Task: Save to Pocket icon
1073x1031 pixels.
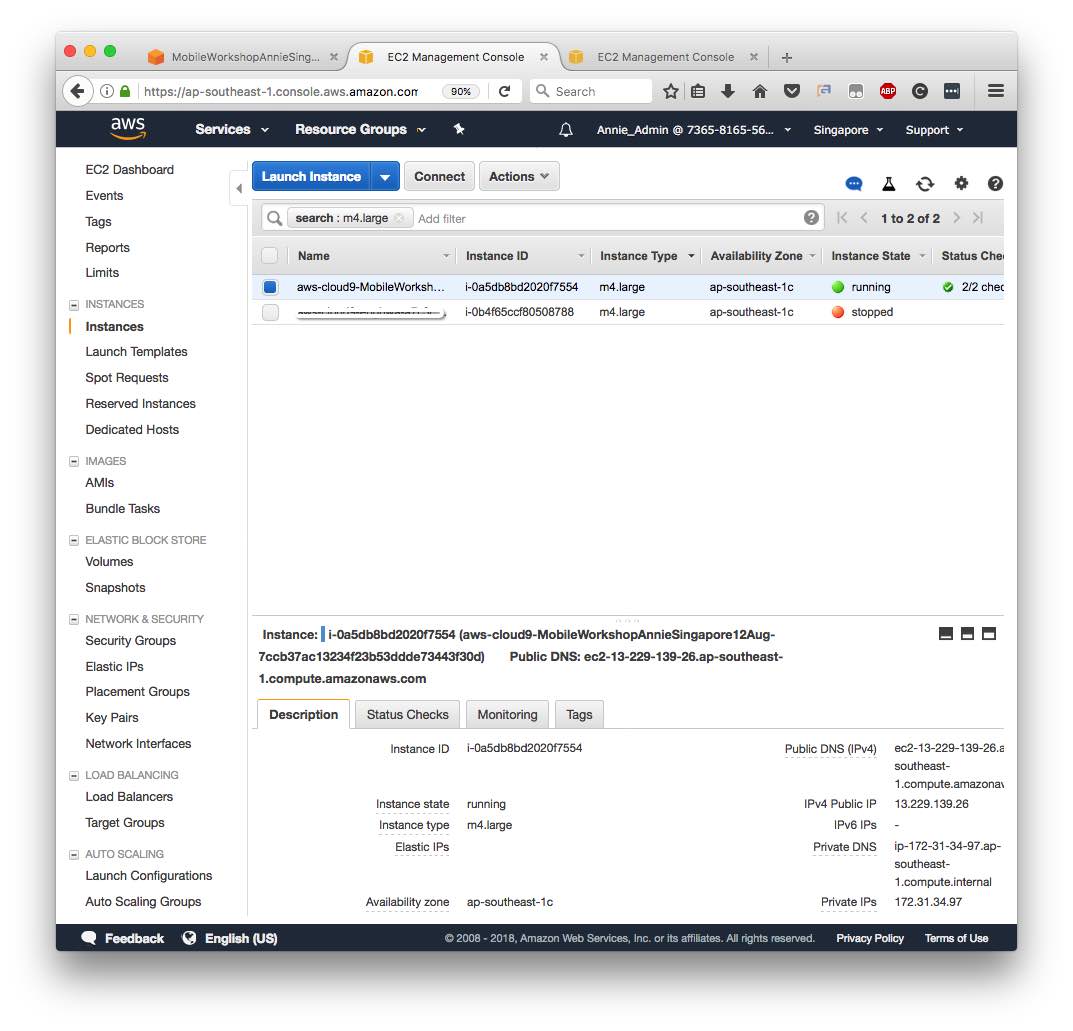Action: tap(792, 91)
